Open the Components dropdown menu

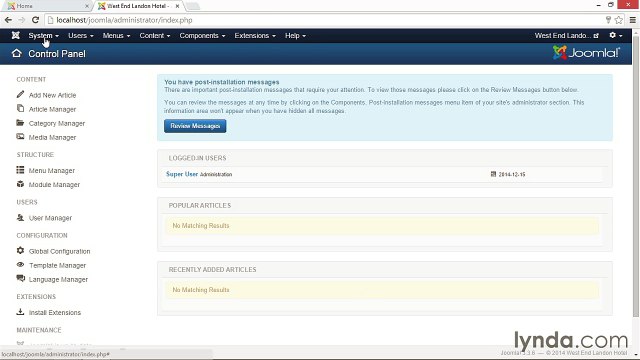[x=202, y=36]
